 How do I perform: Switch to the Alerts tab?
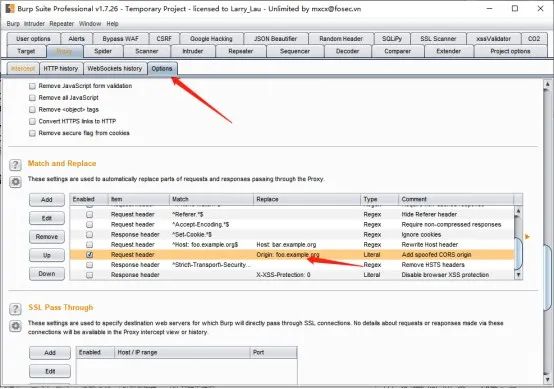coord(76,39)
